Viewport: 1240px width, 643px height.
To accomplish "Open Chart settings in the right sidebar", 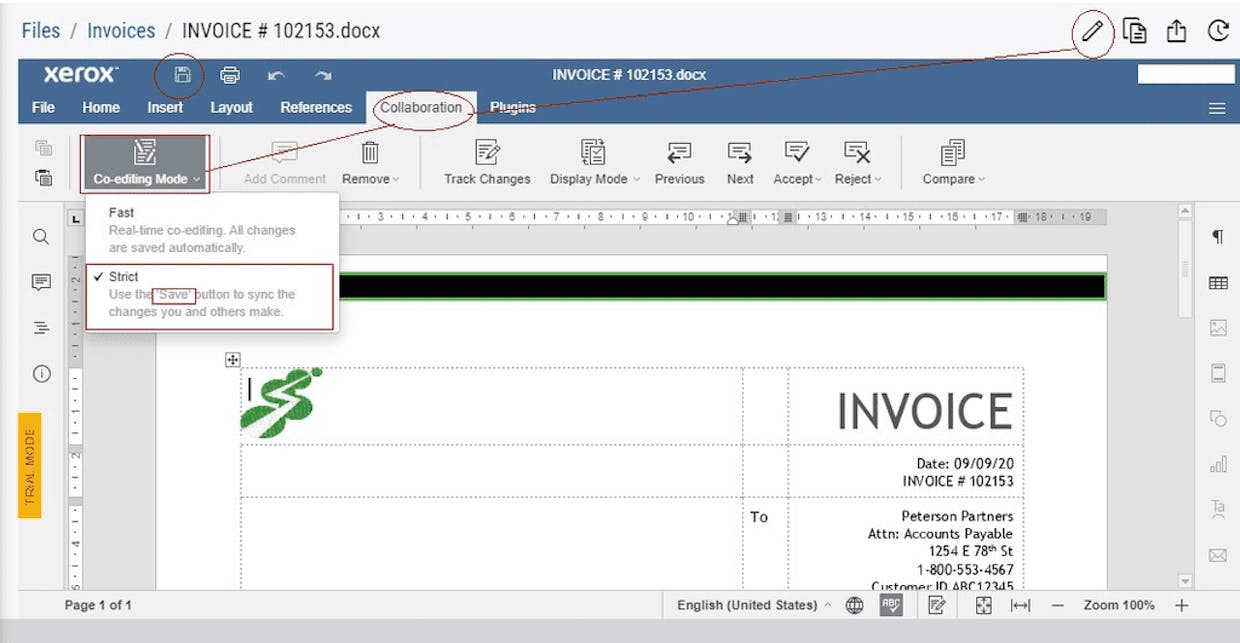I will pyautogui.click(x=1218, y=465).
